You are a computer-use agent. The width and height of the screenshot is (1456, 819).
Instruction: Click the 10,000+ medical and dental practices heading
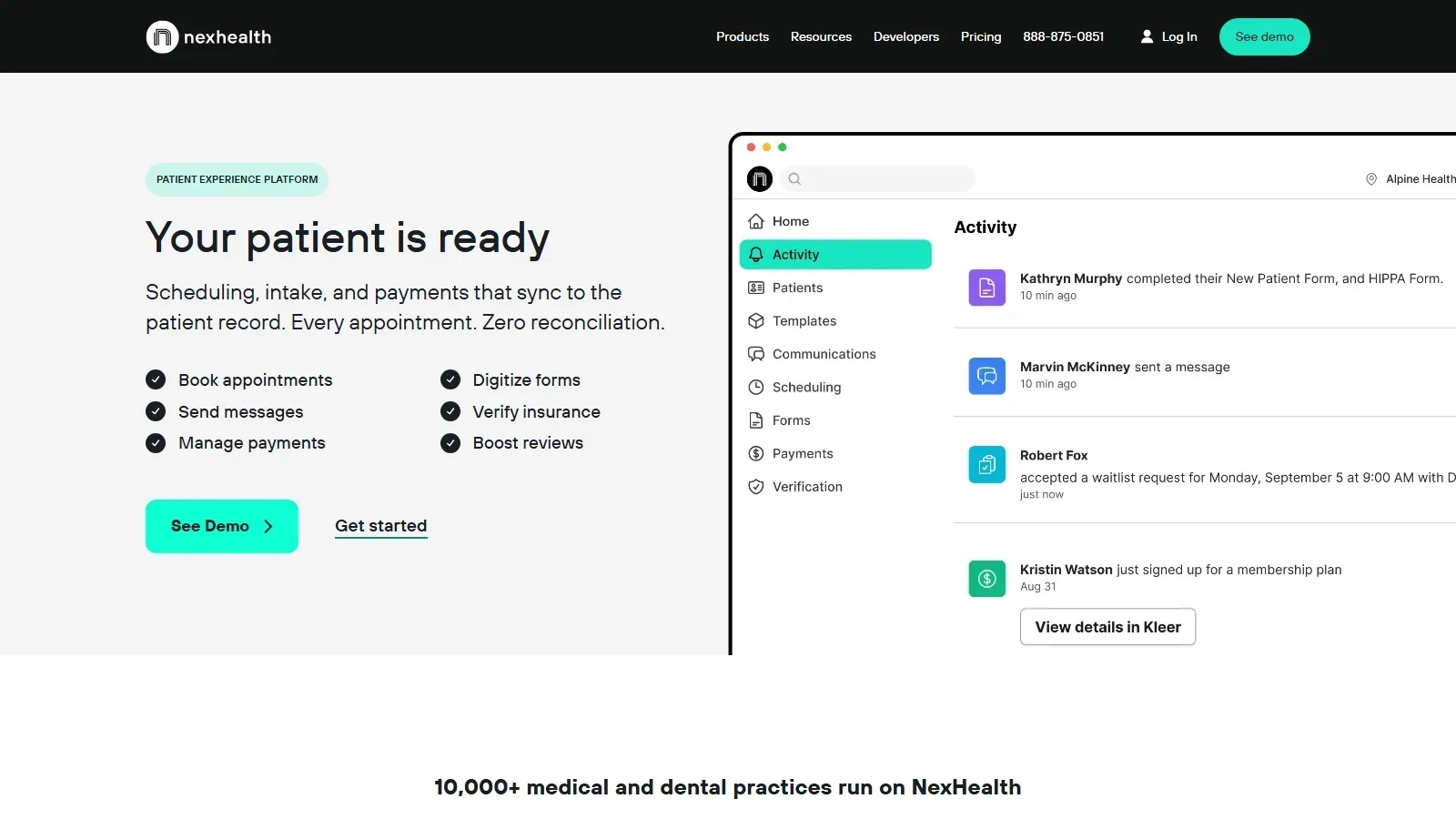(x=728, y=787)
